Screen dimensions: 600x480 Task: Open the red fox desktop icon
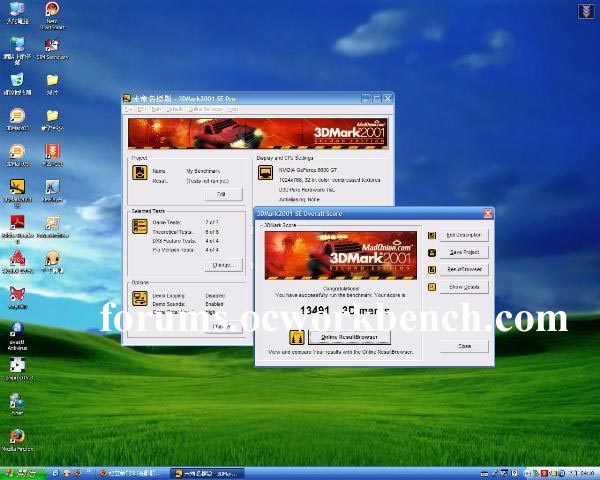pos(17,298)
